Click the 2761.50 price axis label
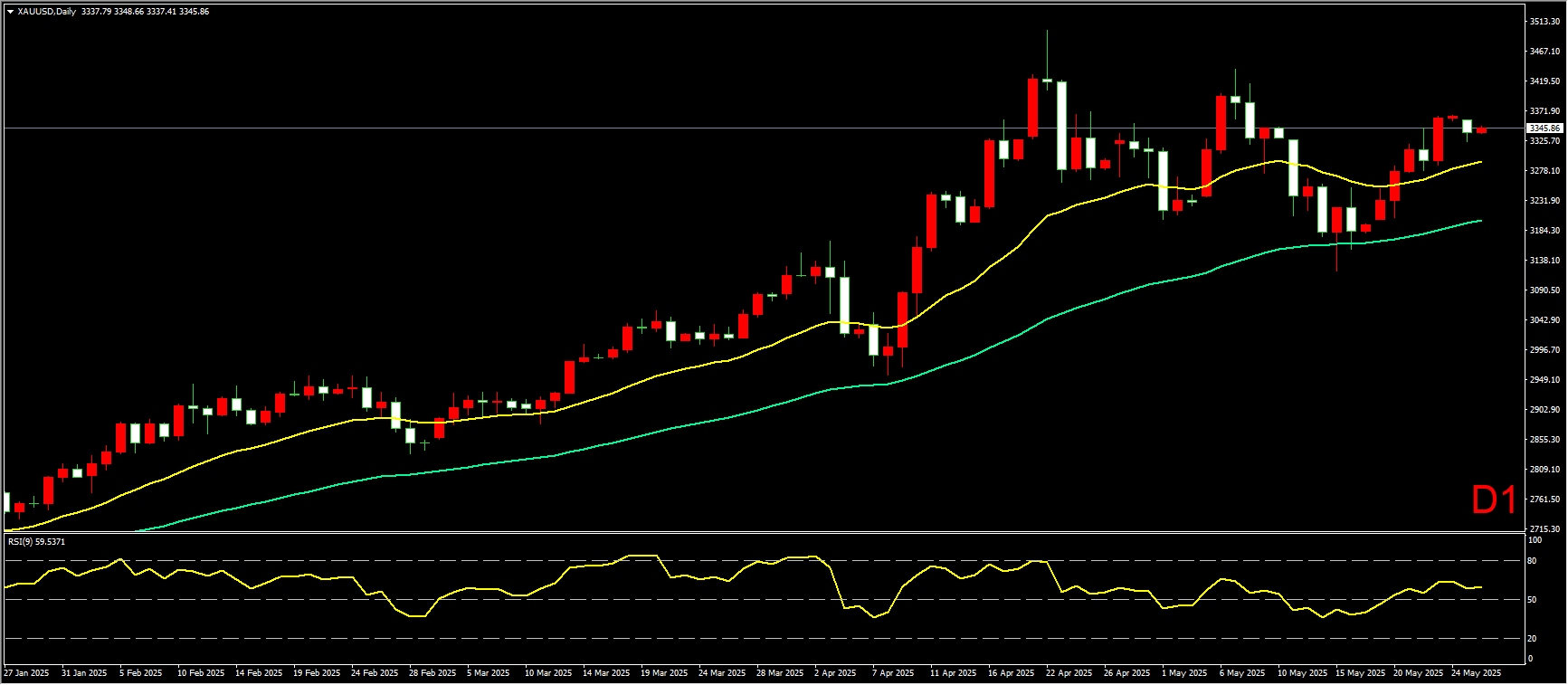This screenshot has width=1568, height=685. [x=1544, y=499]
